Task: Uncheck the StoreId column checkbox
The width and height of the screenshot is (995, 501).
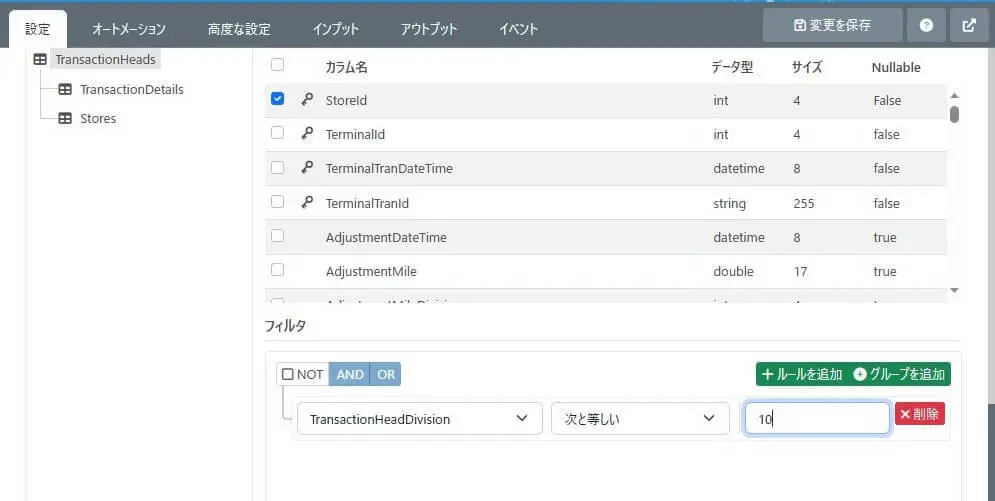Action: pyautogui.click(x=277, y=98)
